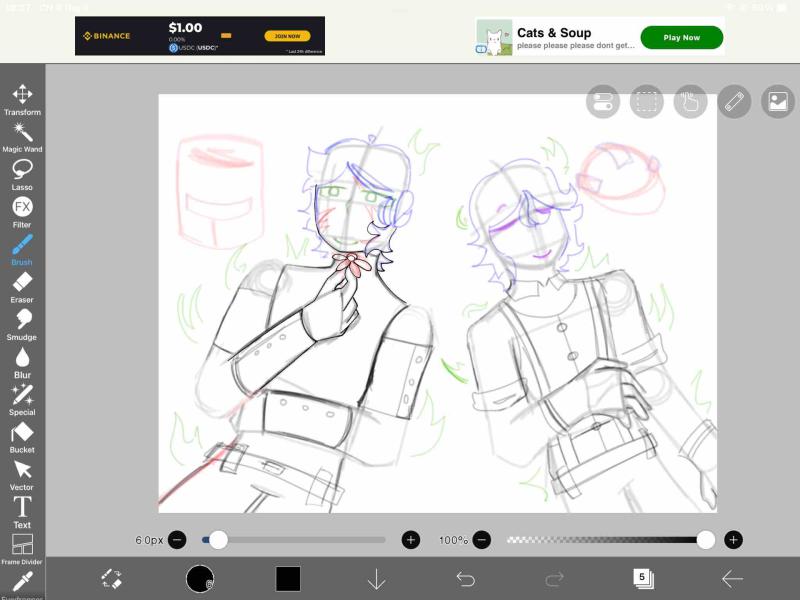The height and width of the screenshot is (600, 800).
Task: Click the Join Now Binance button
Action: coord(287,36)
